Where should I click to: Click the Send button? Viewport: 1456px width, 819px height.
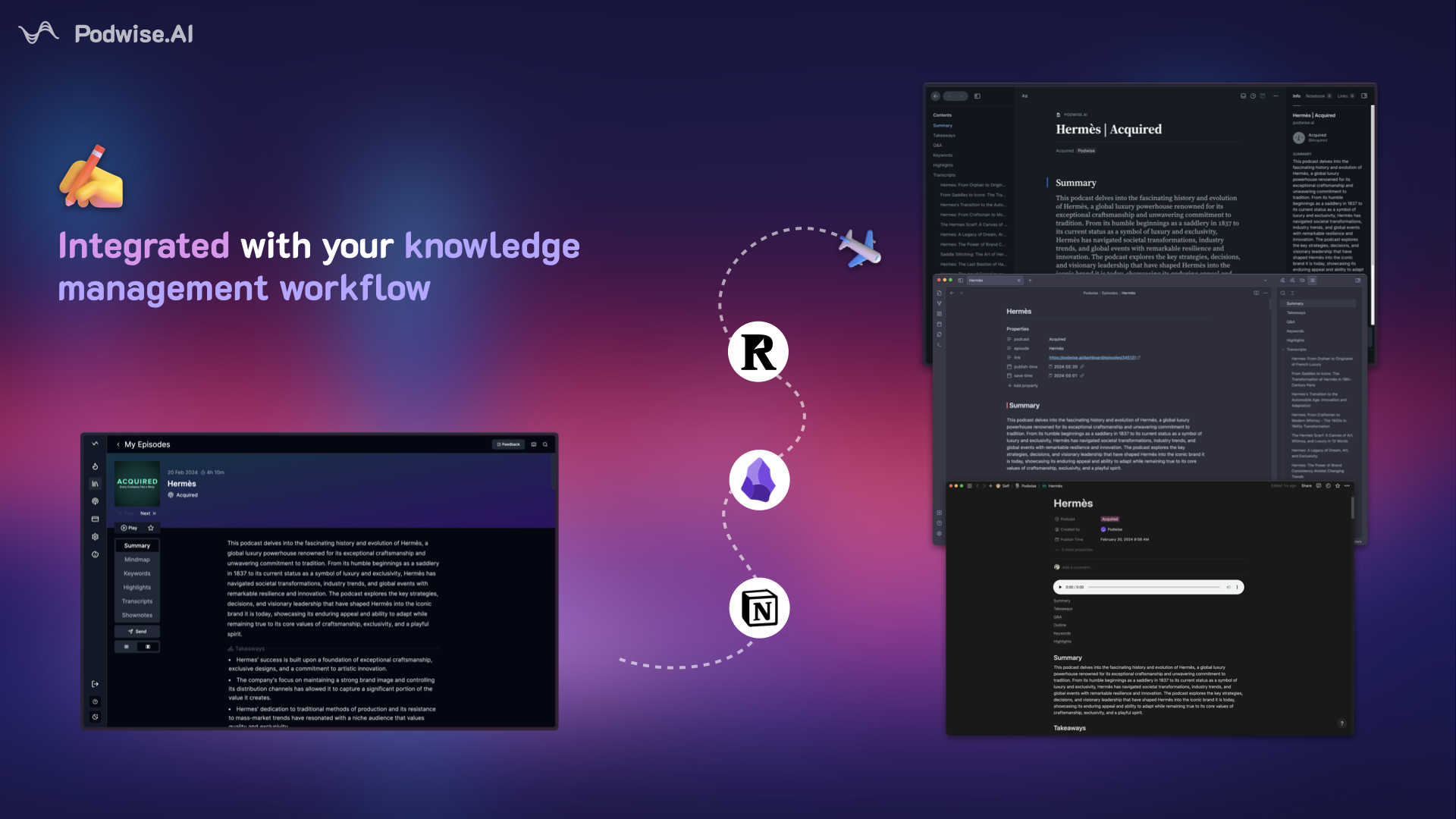tap(137, 631)
